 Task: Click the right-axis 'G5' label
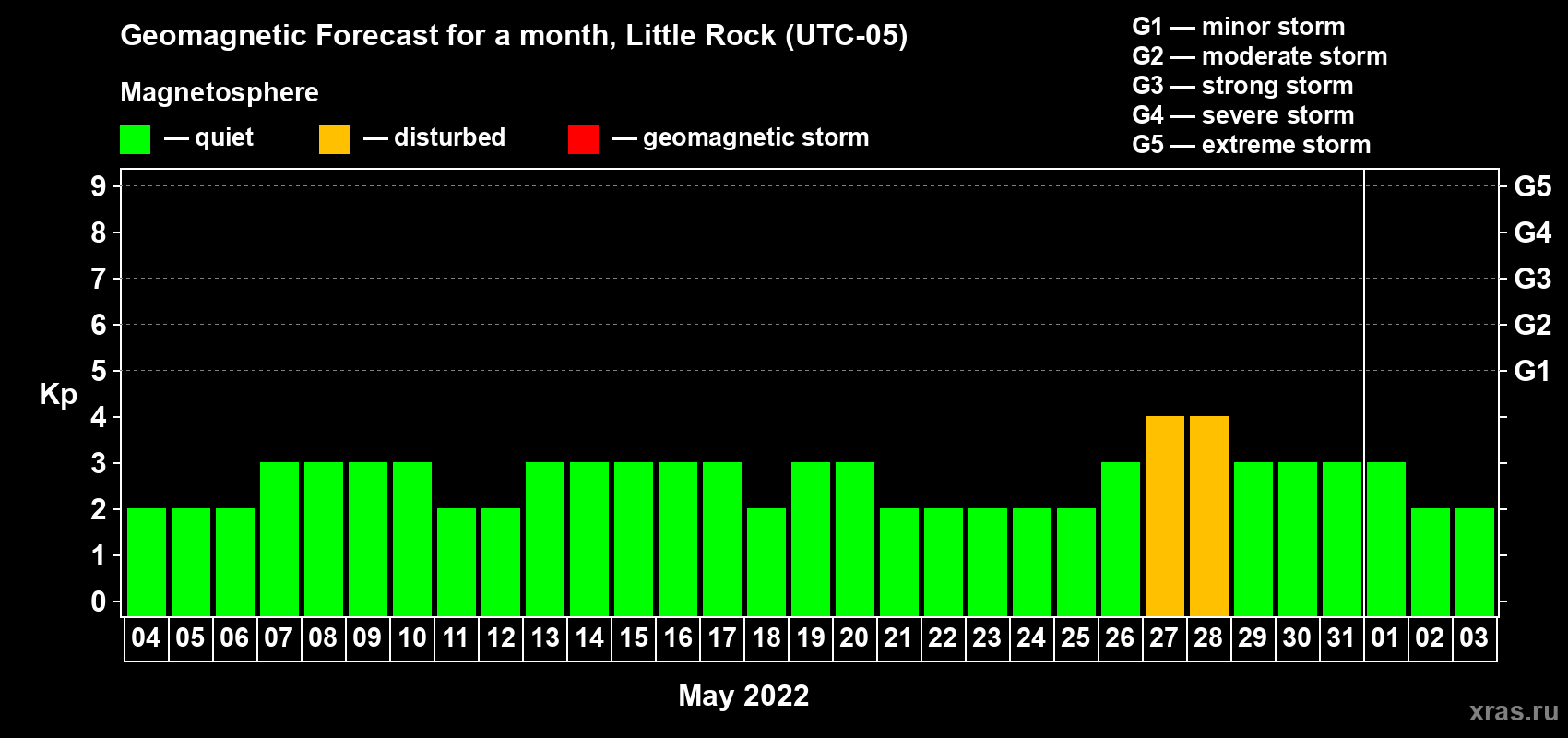tap(1533, 186)
